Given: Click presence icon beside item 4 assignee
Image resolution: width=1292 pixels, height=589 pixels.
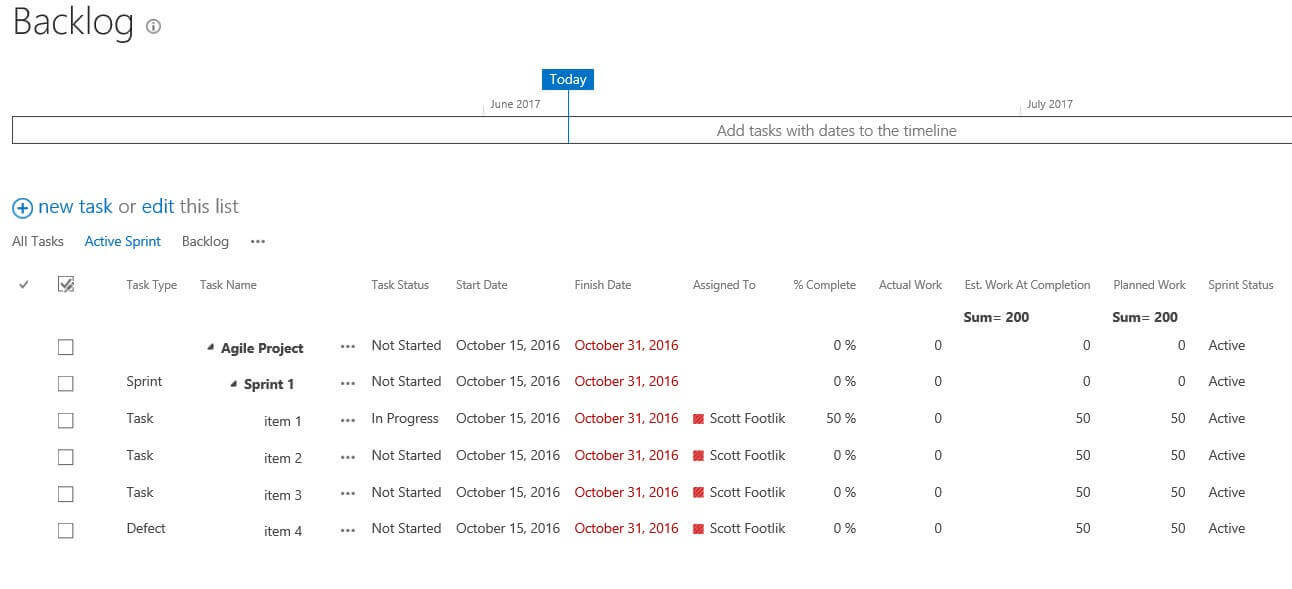Looking at the screenshot, I should pyautogui.click(x=698, y=529).
